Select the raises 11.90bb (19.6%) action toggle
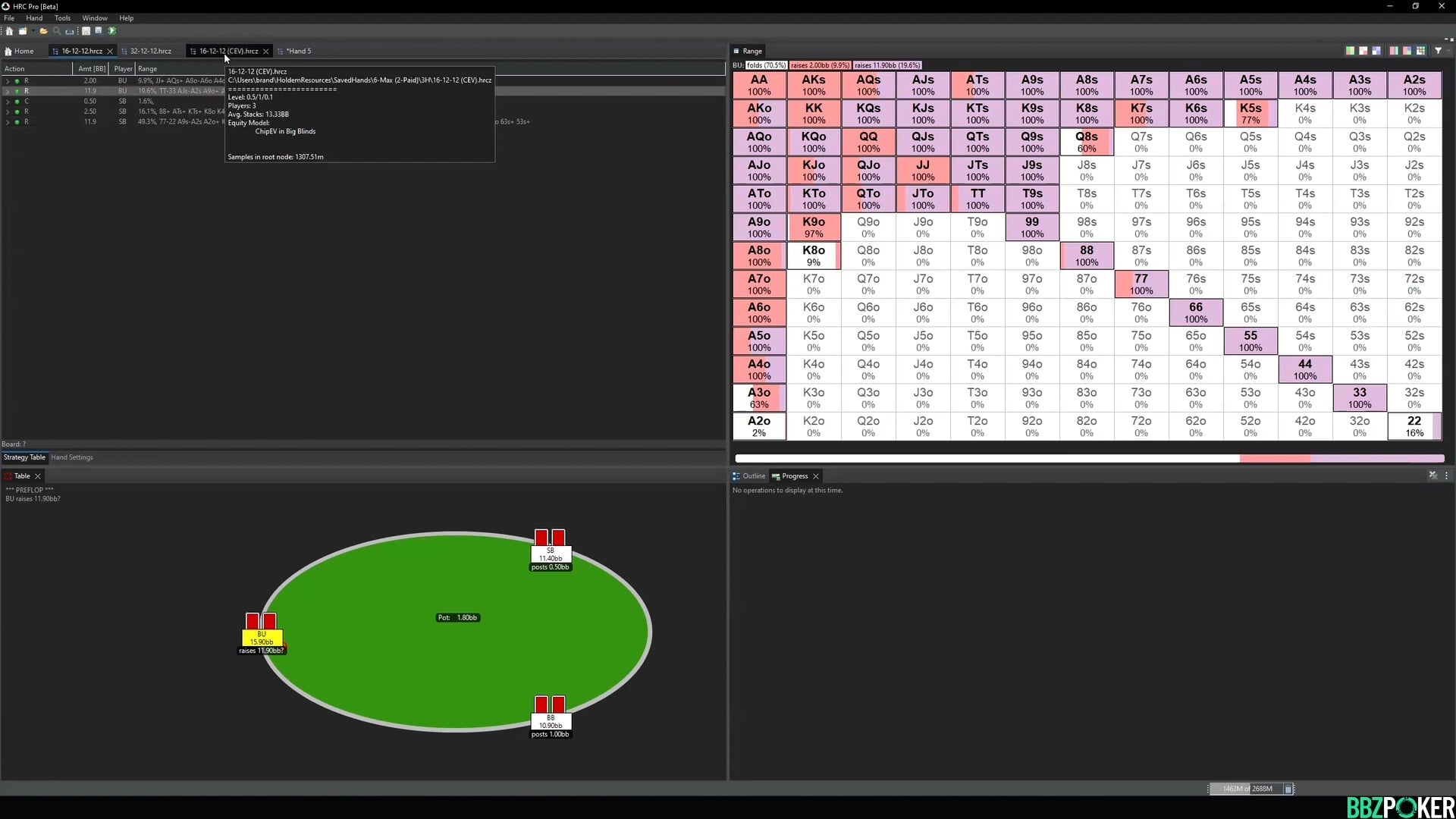The height and width of the screenshot is (819, 1456). click(x=888, y=65)
